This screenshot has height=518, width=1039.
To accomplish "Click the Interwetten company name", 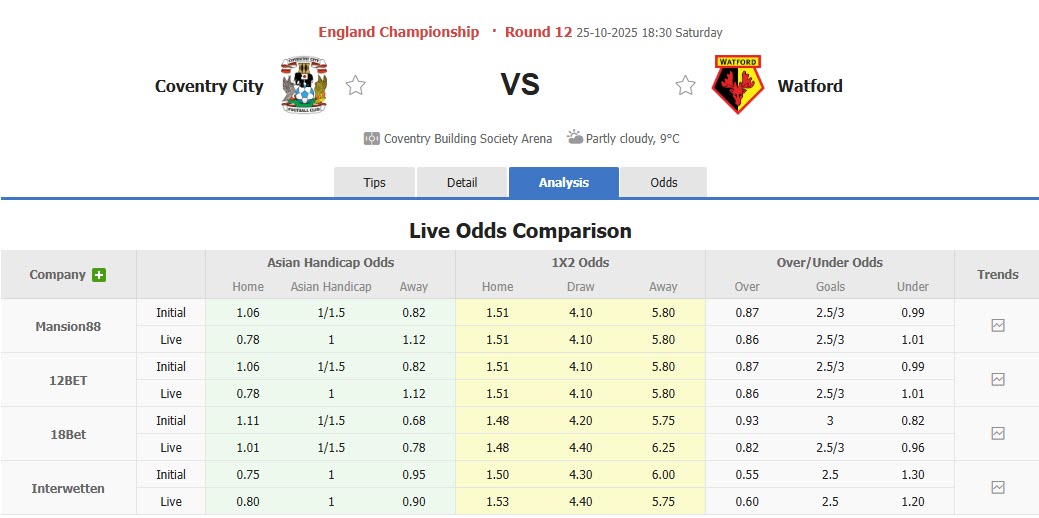I will (68, 488).
